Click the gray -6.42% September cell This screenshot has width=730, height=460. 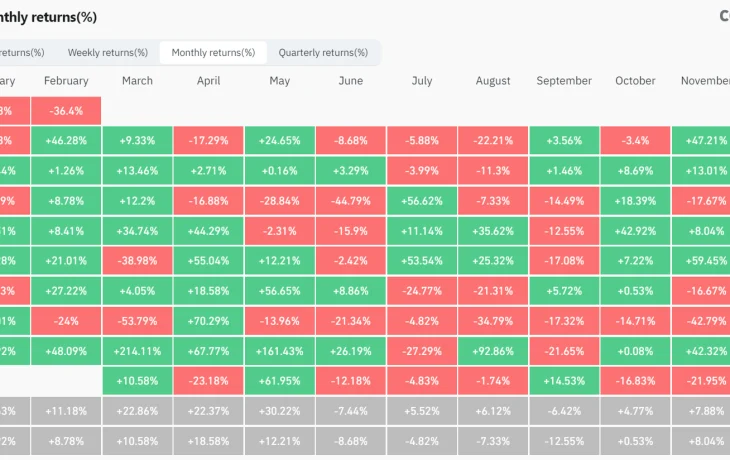[564, 411]
